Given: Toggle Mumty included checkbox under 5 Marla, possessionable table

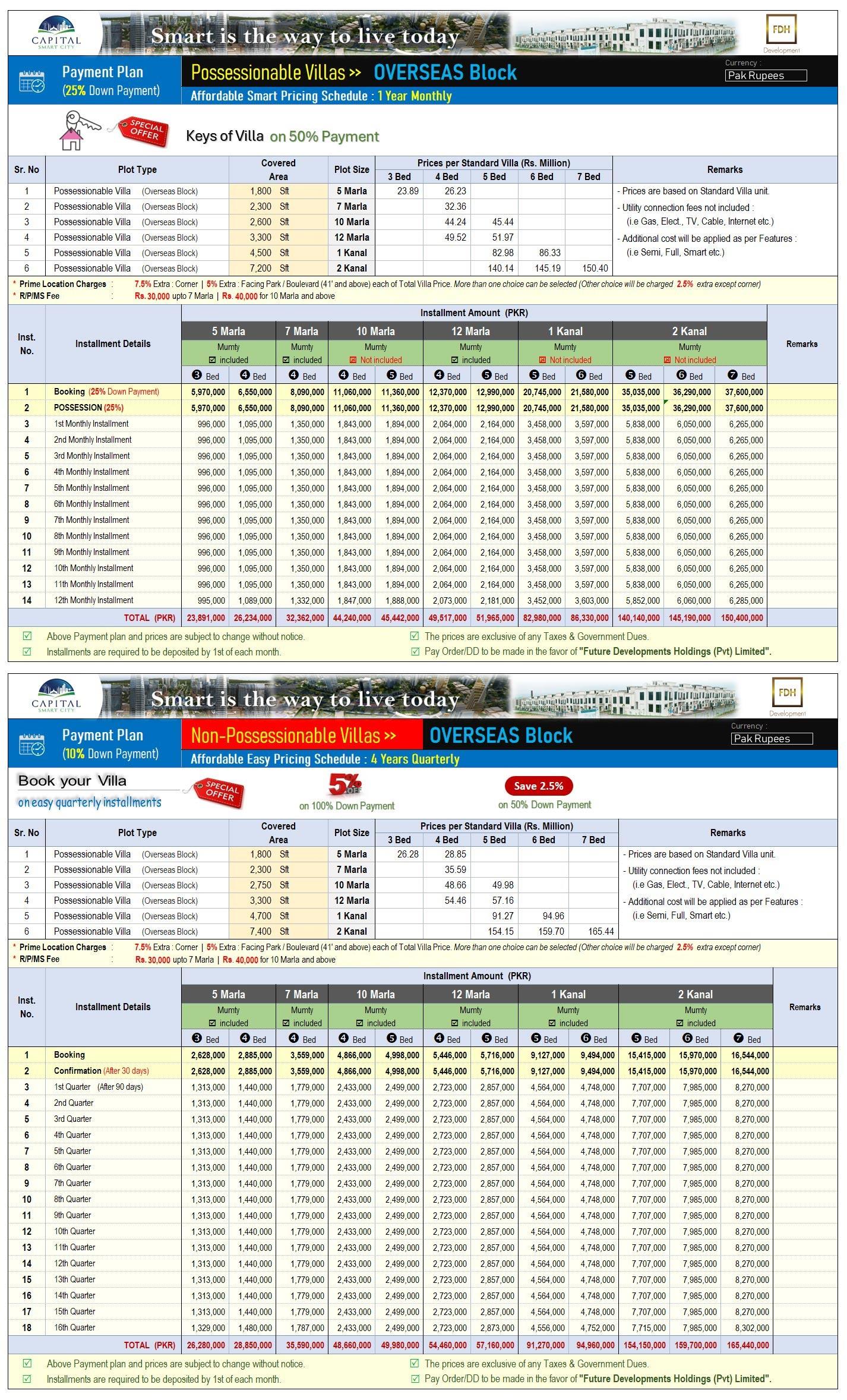Looking at the screenshot, I should pos(212,360).
